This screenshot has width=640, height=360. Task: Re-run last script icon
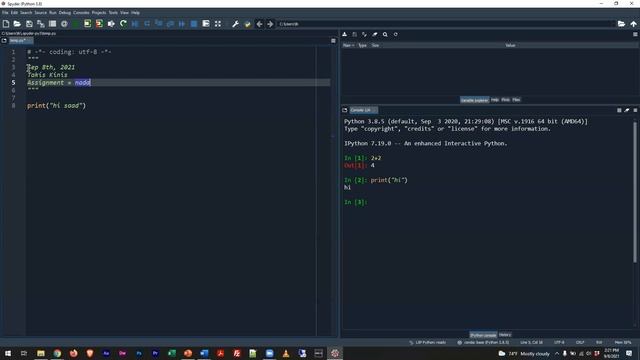[x=123, y=24]
